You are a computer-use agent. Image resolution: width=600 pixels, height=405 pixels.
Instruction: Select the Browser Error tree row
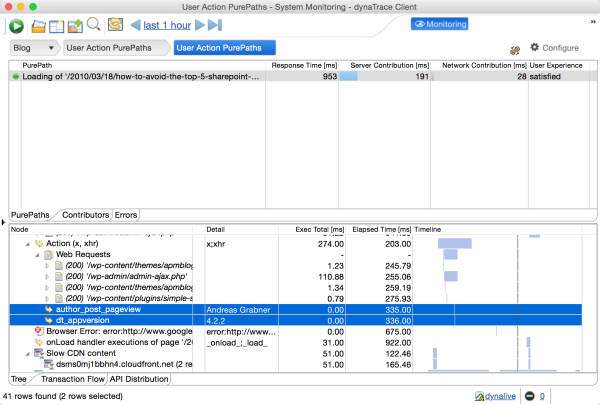pos(295,332)
